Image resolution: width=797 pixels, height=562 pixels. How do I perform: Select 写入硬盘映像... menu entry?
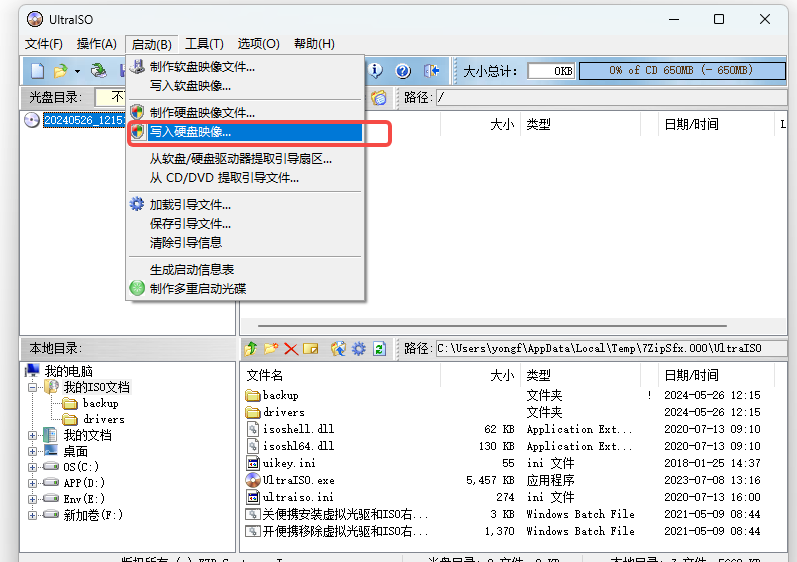click(190, 131)
